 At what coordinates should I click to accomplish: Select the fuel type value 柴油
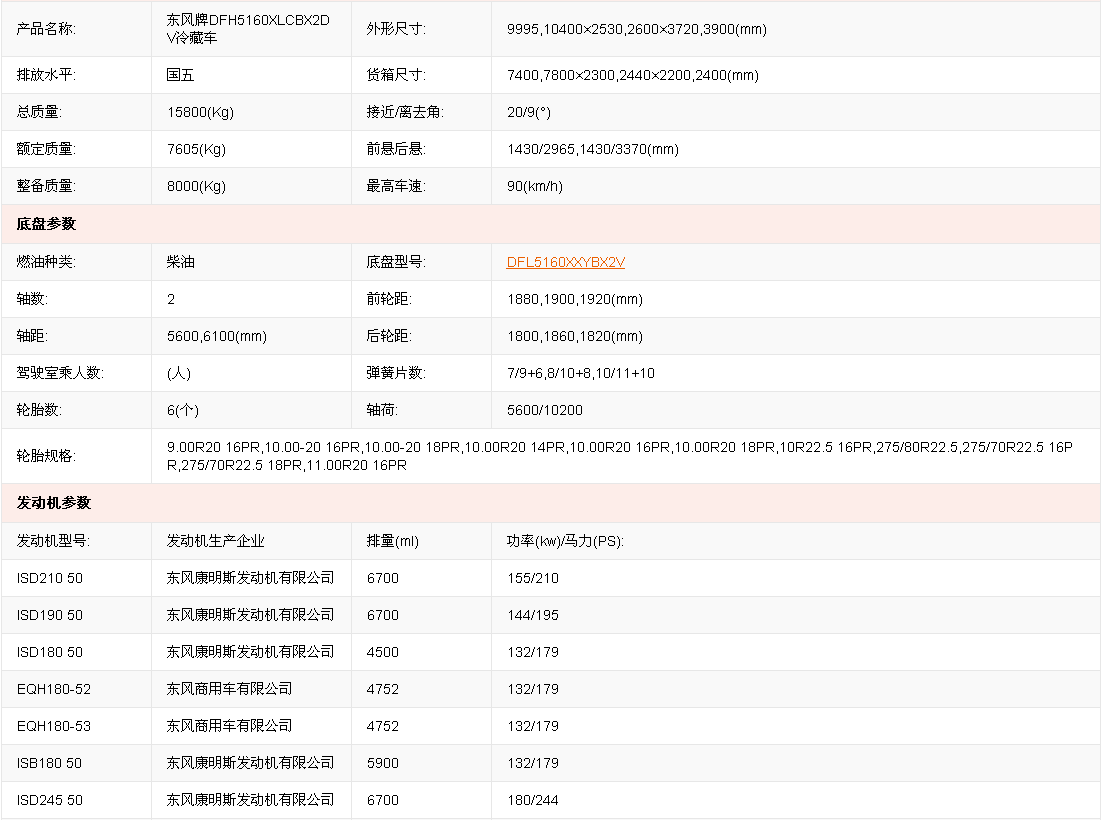pos(181,262)
